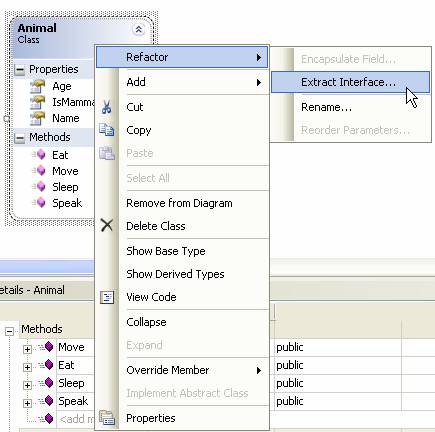Expand the Move method row in details
This screenshot has height=432, width=435.
27,349
